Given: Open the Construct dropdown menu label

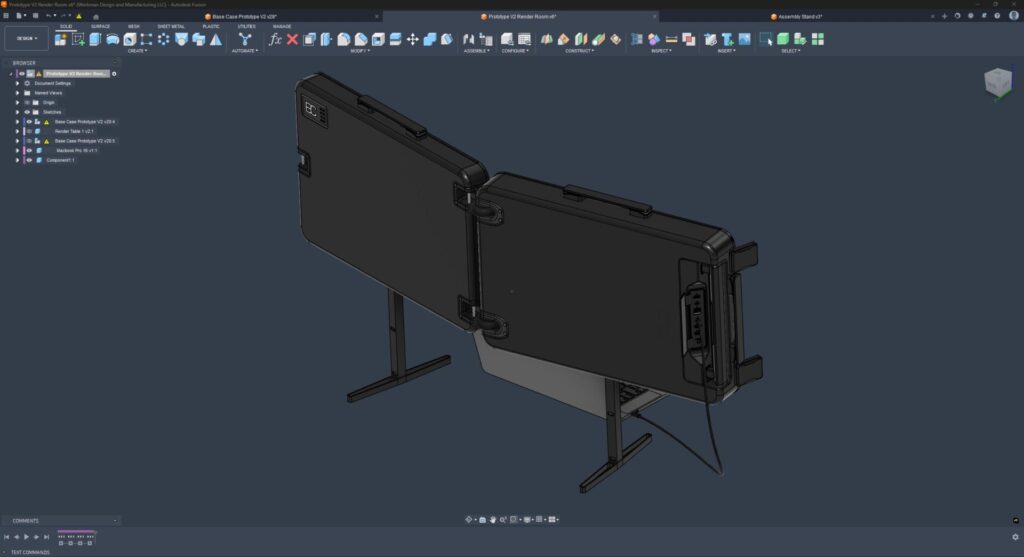Looking at the screenshot, I should 579,50.
